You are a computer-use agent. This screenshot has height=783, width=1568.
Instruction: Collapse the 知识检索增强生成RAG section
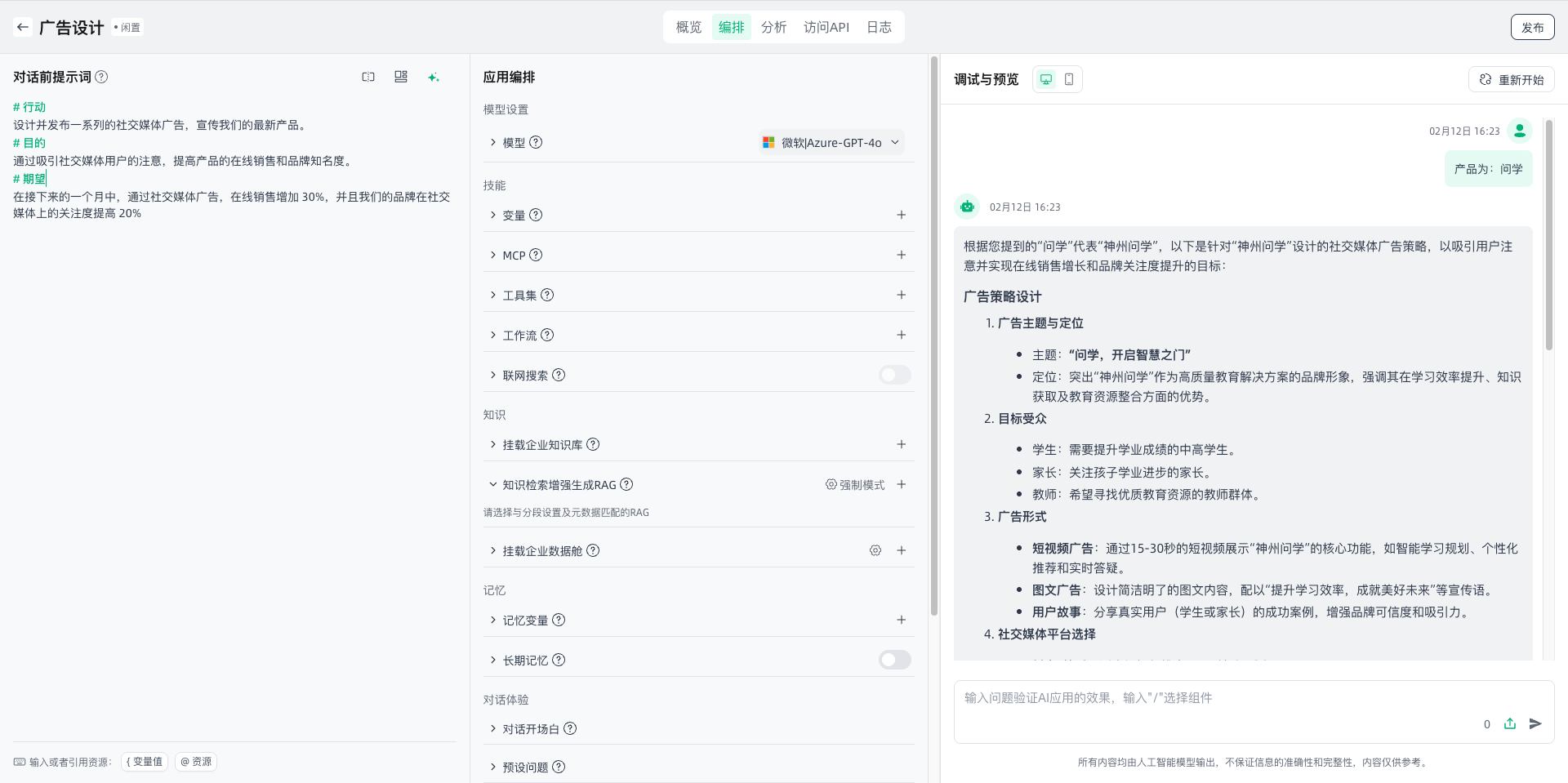coord(493,484)
